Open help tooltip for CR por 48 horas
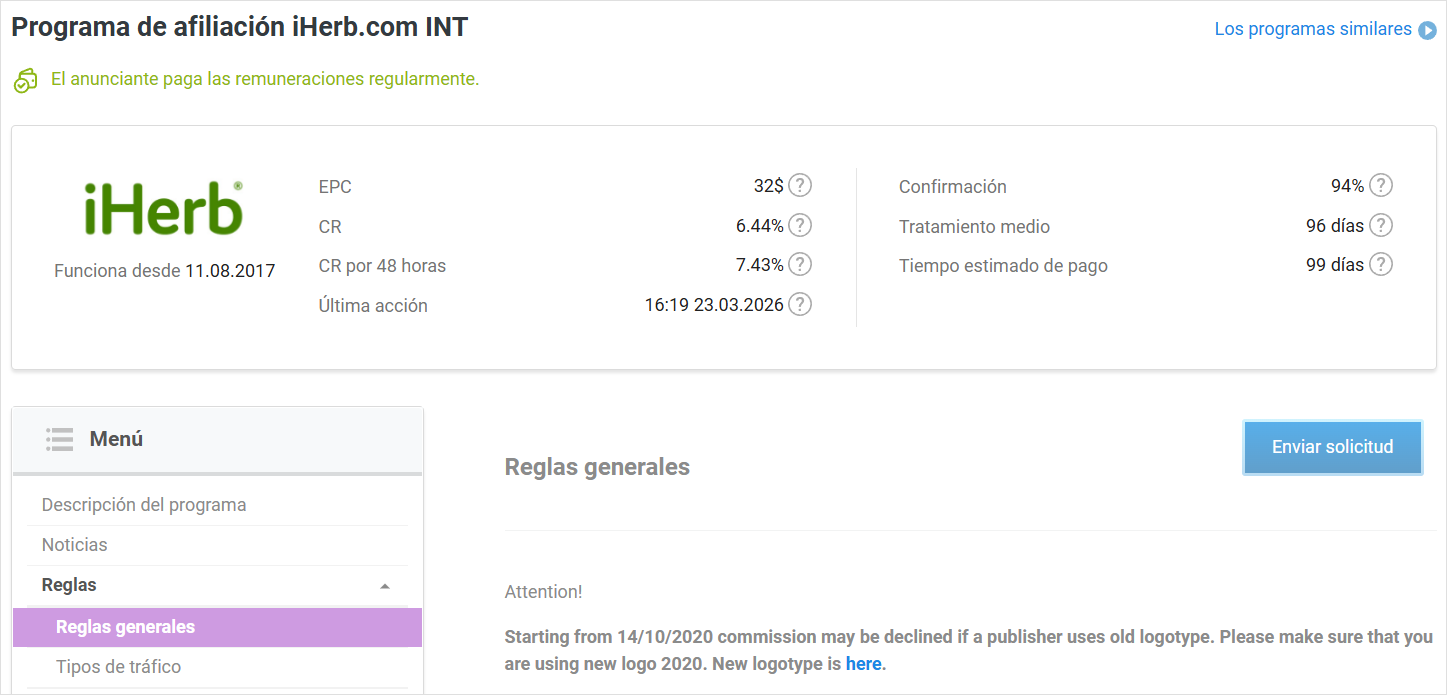Viewport: 1447px width, 695px height. (x=799, y=265)
